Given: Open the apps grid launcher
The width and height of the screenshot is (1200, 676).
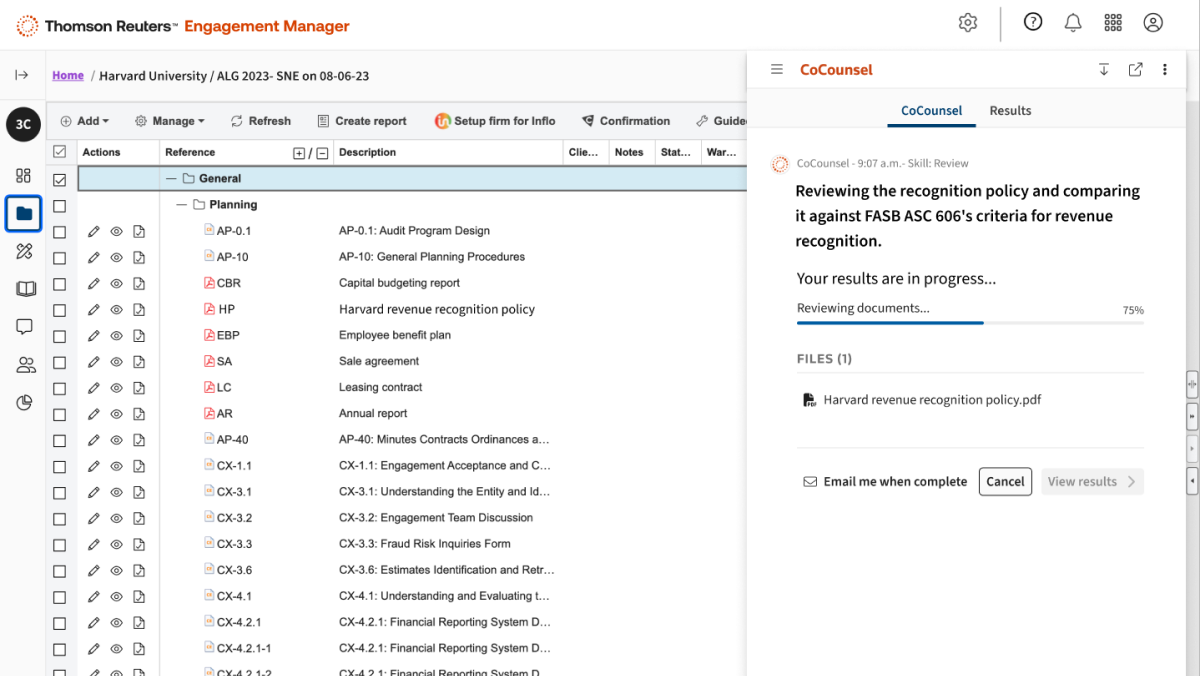Looking at the screenshot, I should pos(1113,23).
